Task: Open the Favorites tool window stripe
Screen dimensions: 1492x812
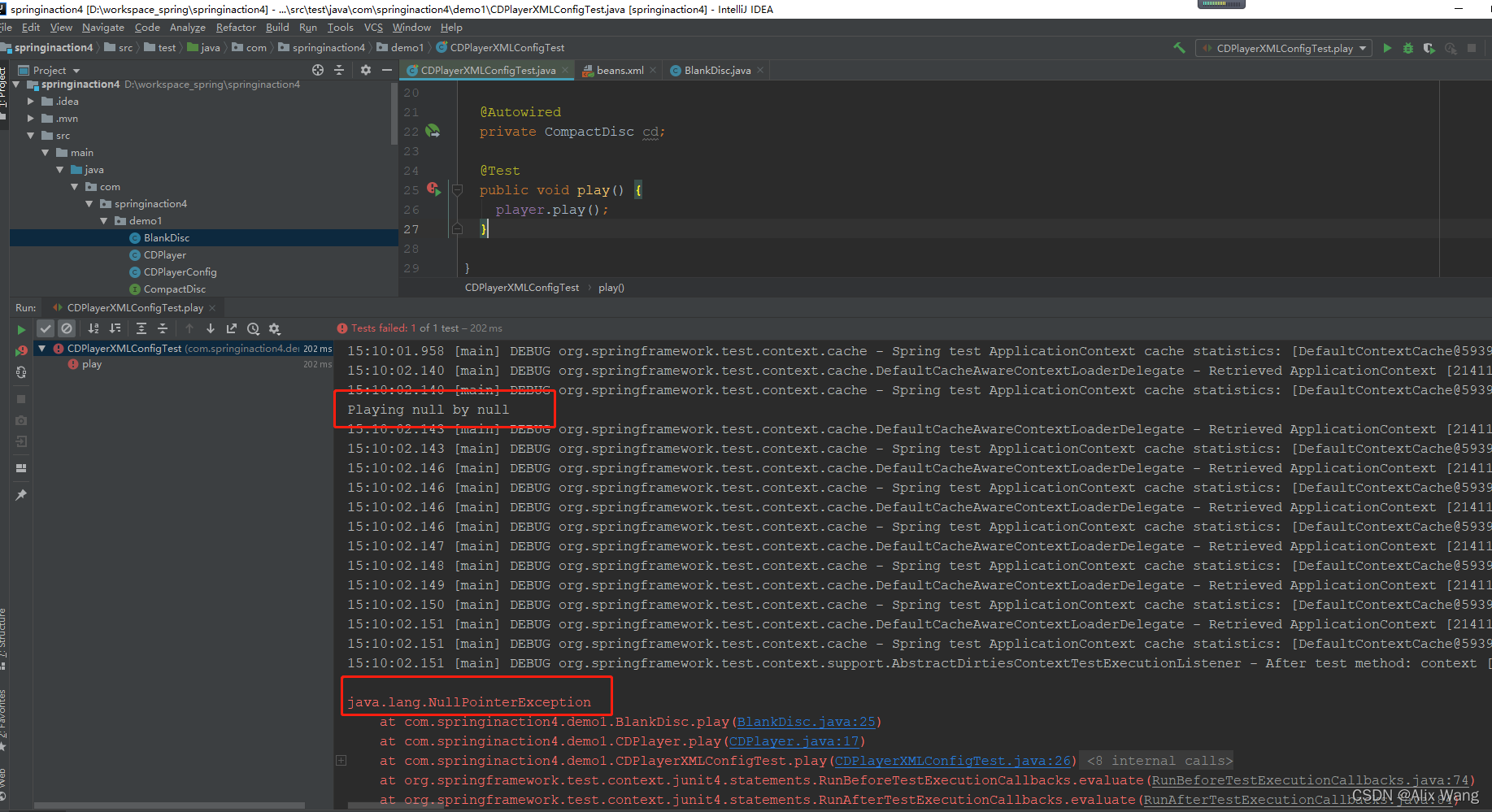Action: pos(4,719)
